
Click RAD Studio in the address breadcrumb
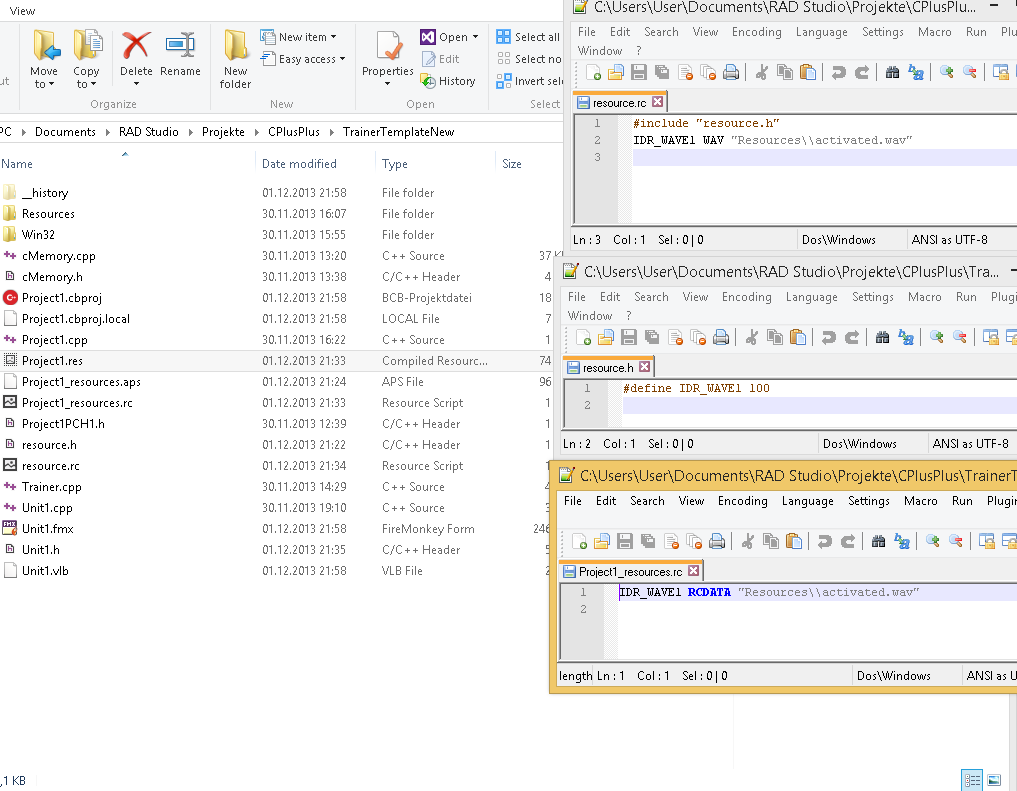coord(149,132)
